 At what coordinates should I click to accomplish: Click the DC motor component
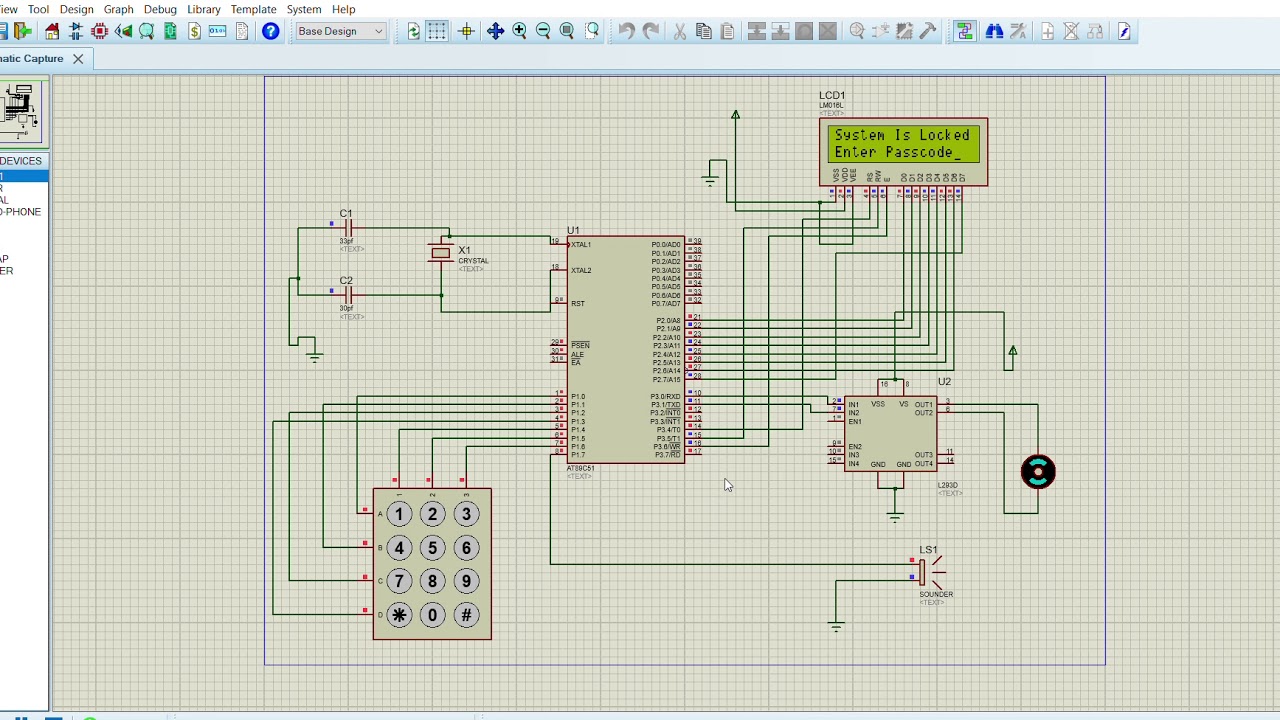[x=1038, y=472]
